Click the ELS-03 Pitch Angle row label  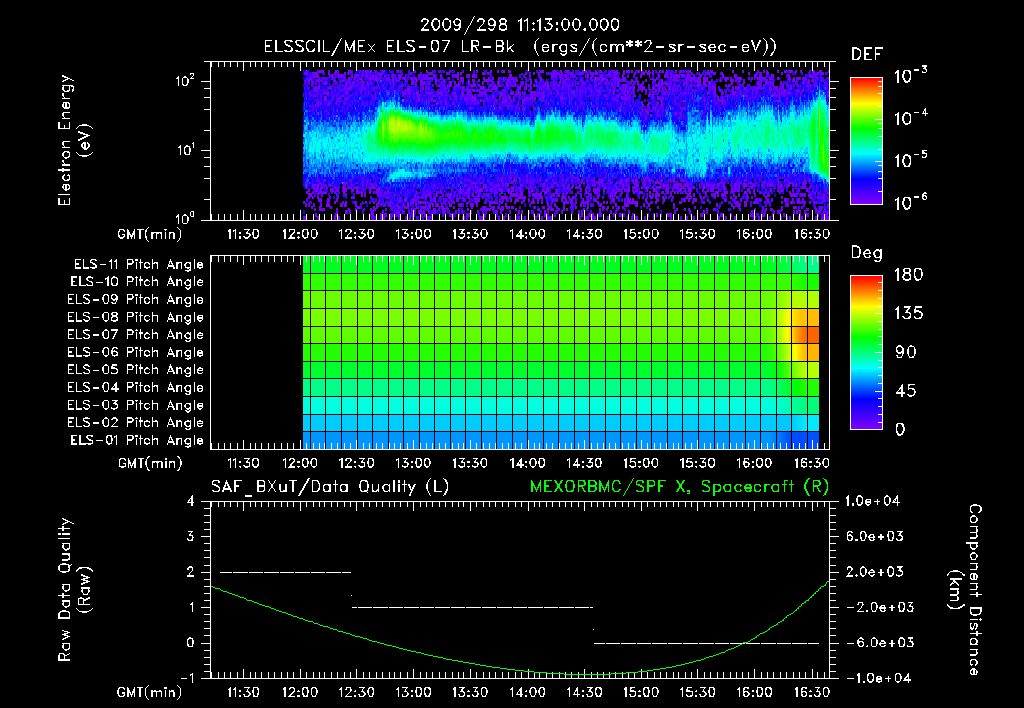136,406
